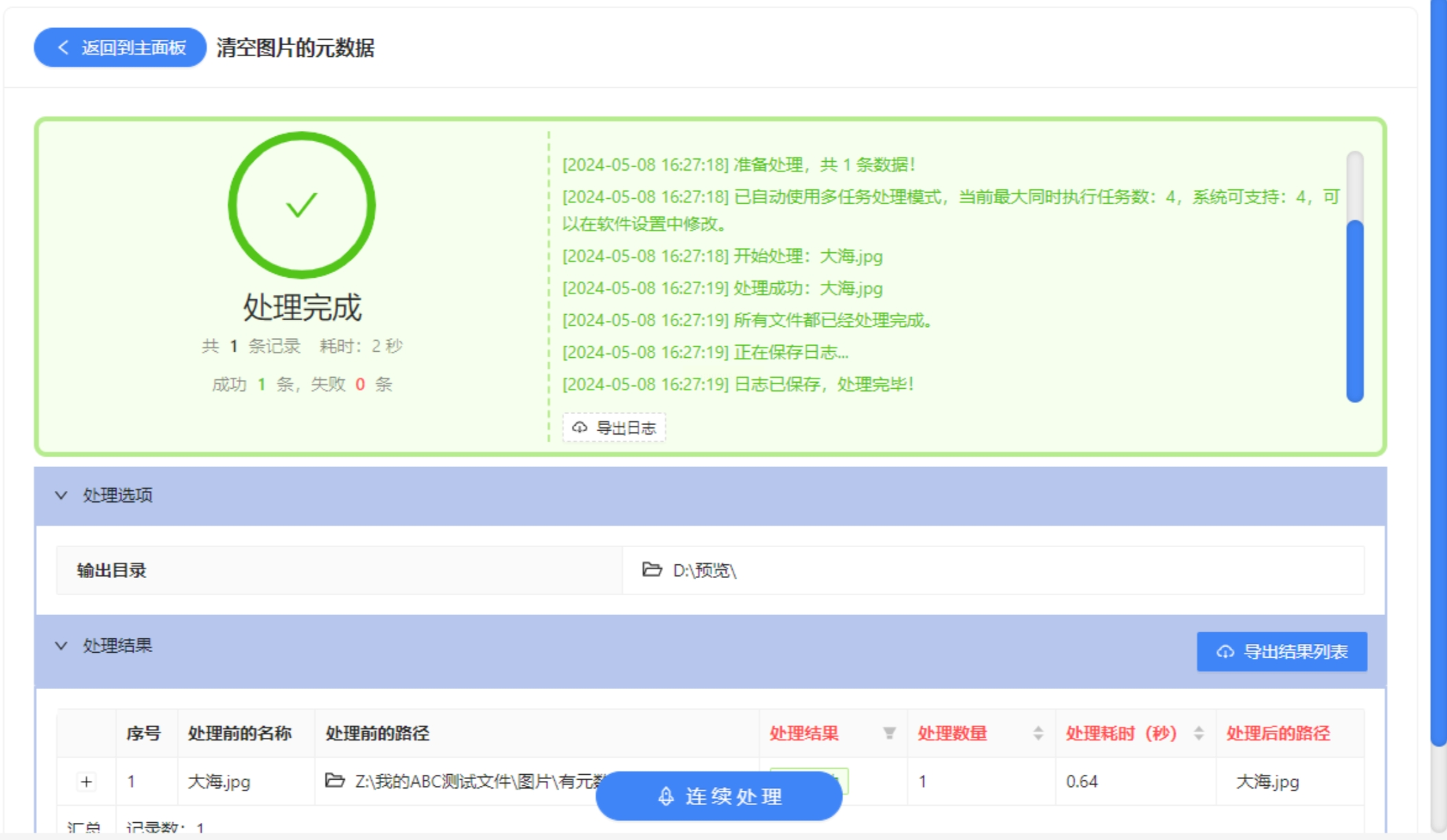Open the source path folder icon for 大海.jpg

(x=335, y=780)
